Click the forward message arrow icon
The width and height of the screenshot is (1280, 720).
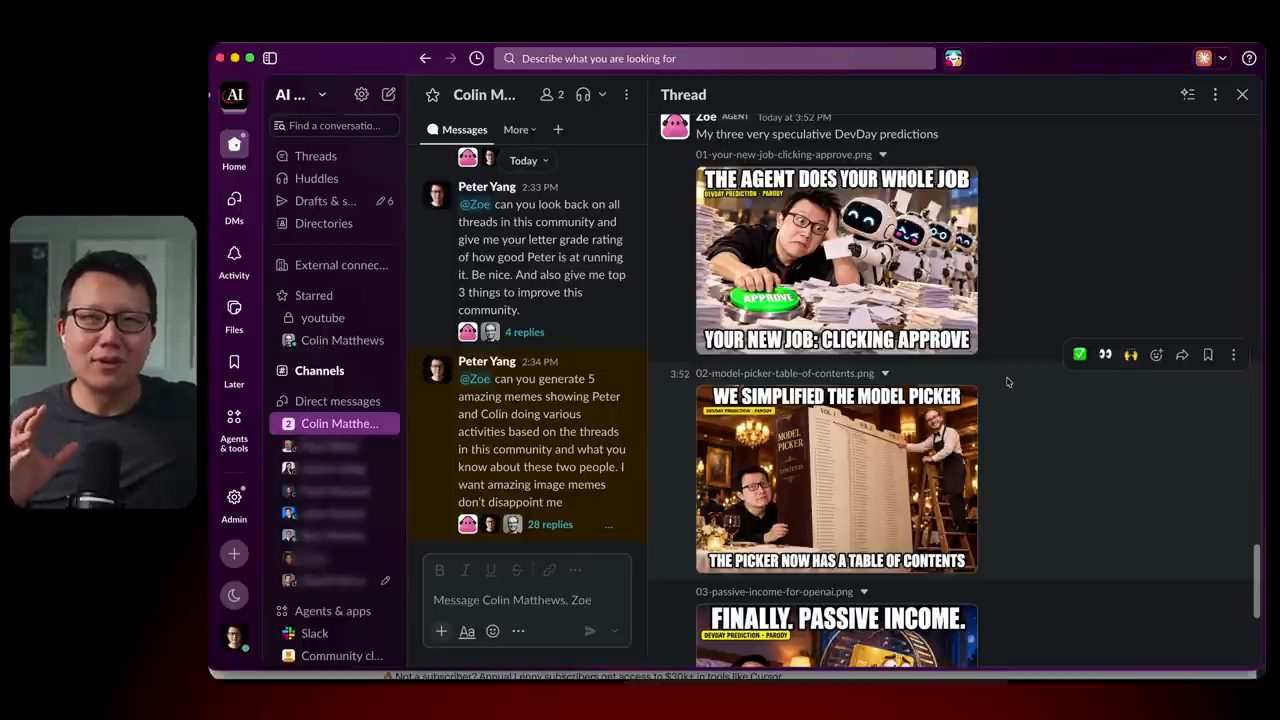coord(1182,355)
